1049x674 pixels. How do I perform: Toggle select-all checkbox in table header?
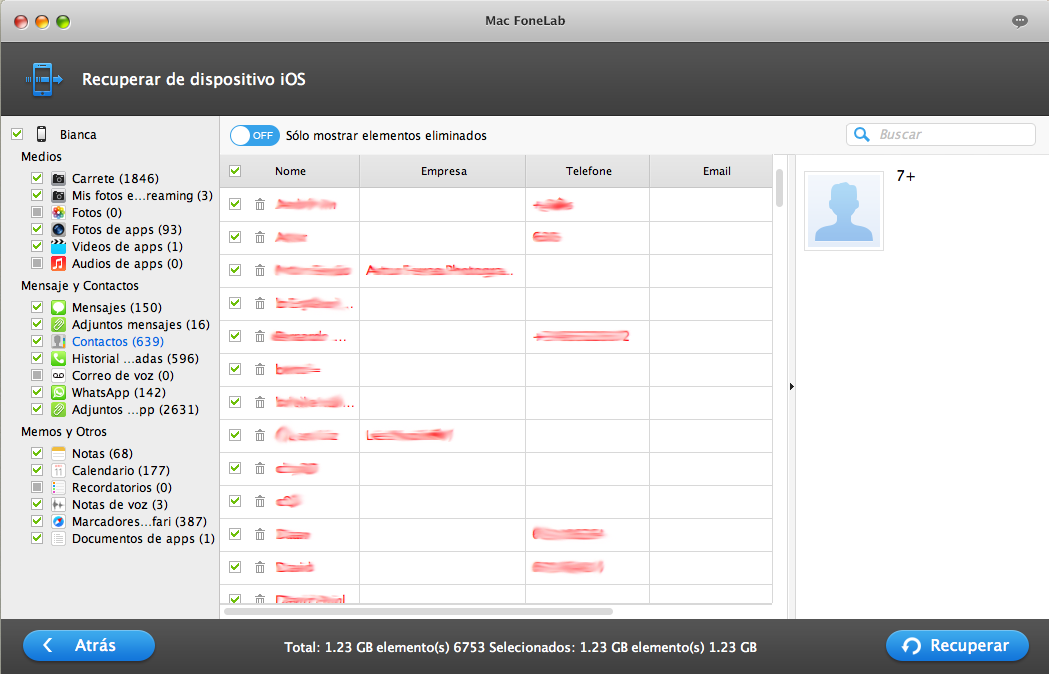235,171
